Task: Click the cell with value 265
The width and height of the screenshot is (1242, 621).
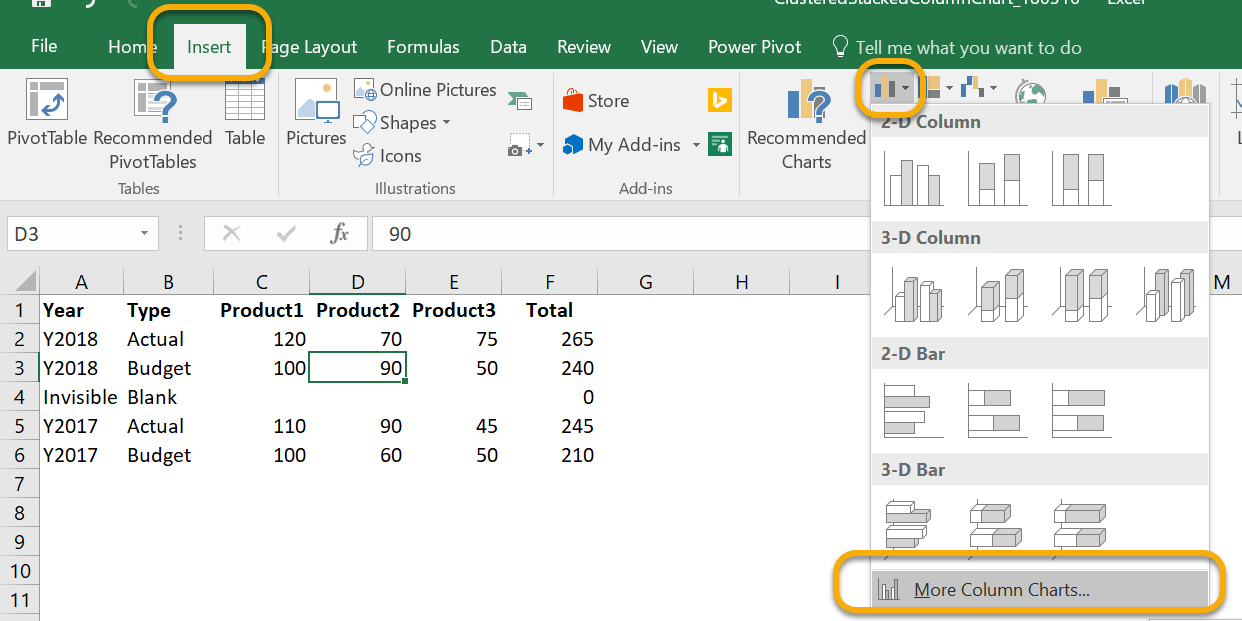Action: (549, 339)
